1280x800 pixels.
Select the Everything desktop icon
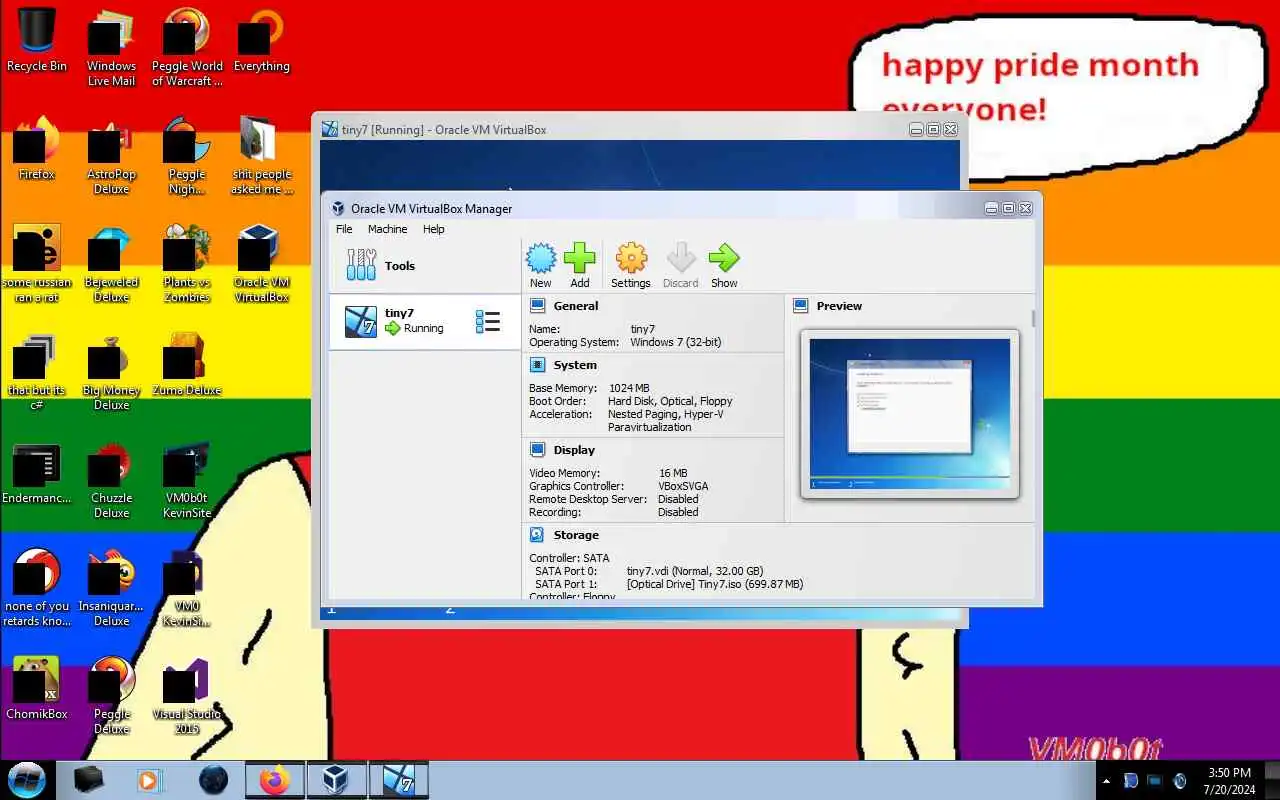(261, 42)
